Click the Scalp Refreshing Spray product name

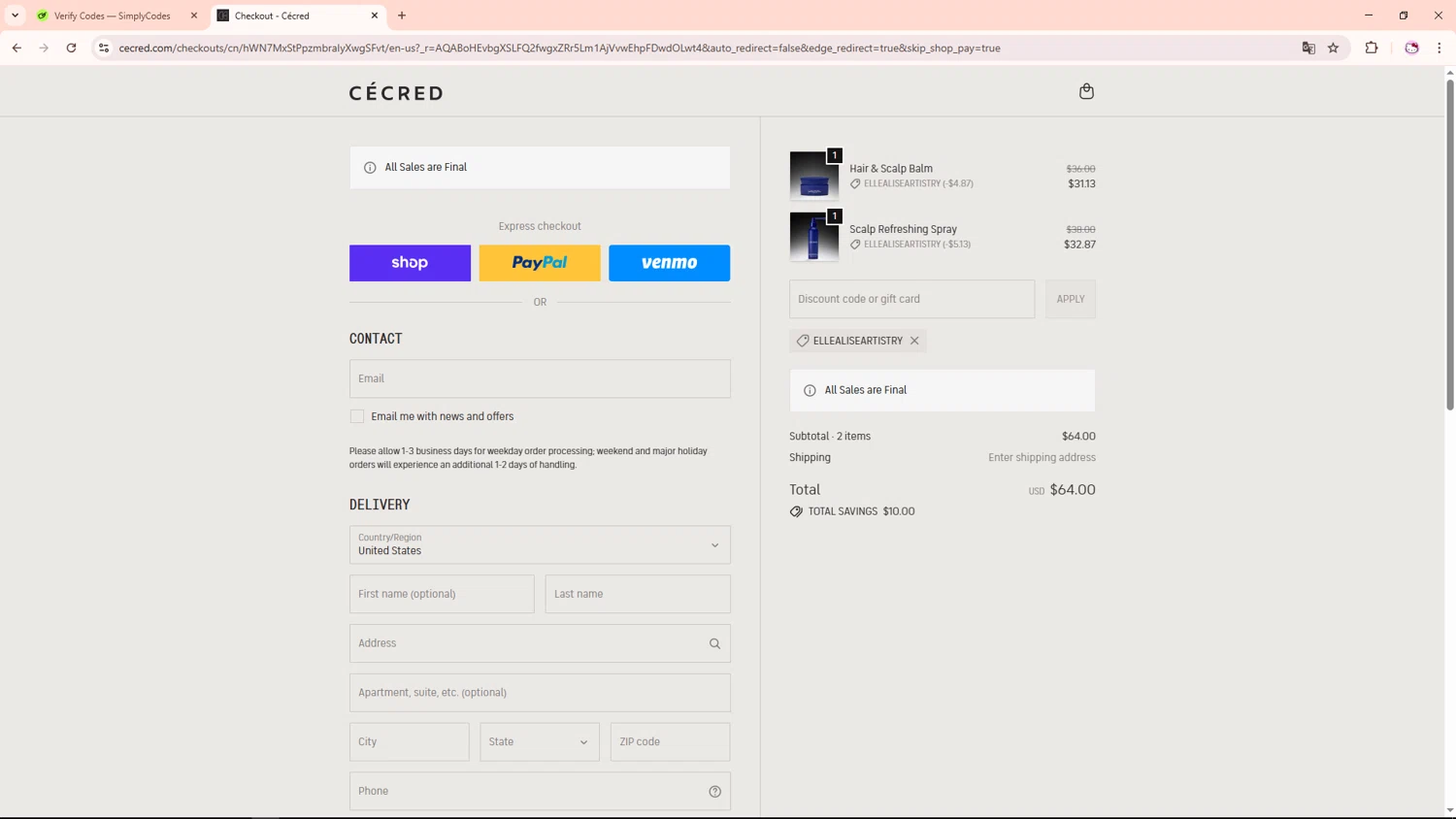tap(903, 229)
